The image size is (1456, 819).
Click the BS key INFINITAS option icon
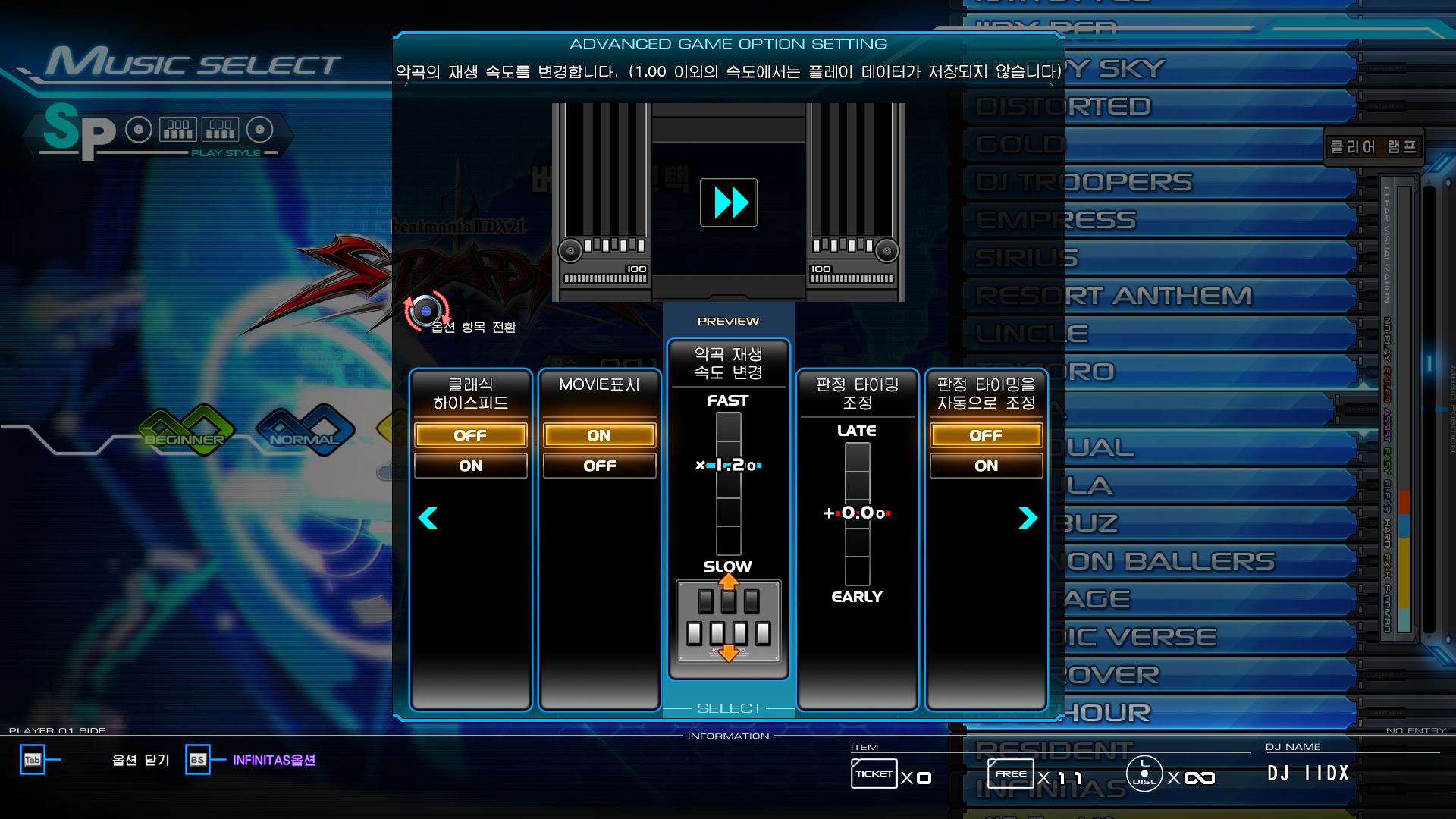click(x=198, y=760)
